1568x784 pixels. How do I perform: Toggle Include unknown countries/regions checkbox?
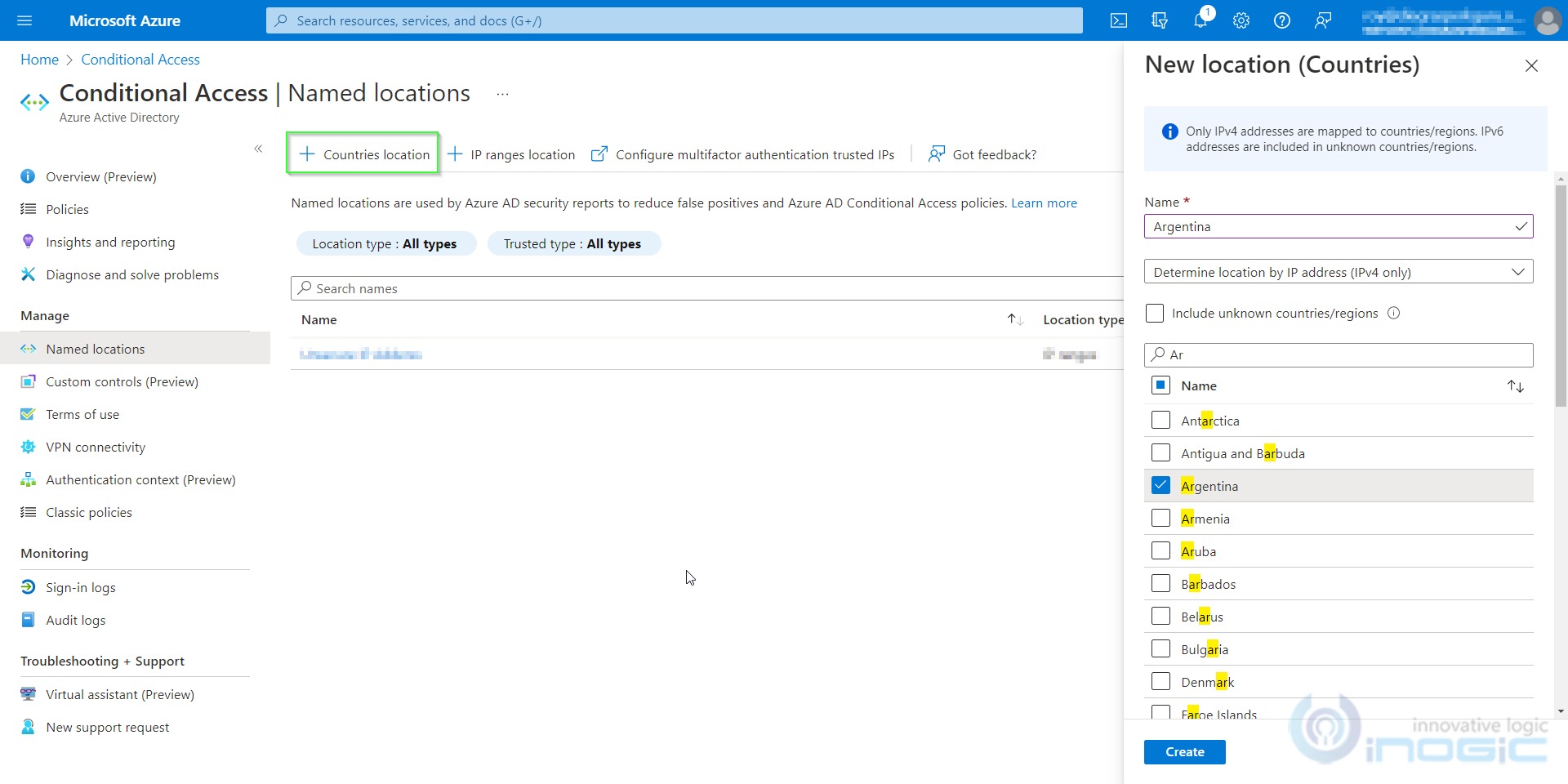[x=1155, y=313]
